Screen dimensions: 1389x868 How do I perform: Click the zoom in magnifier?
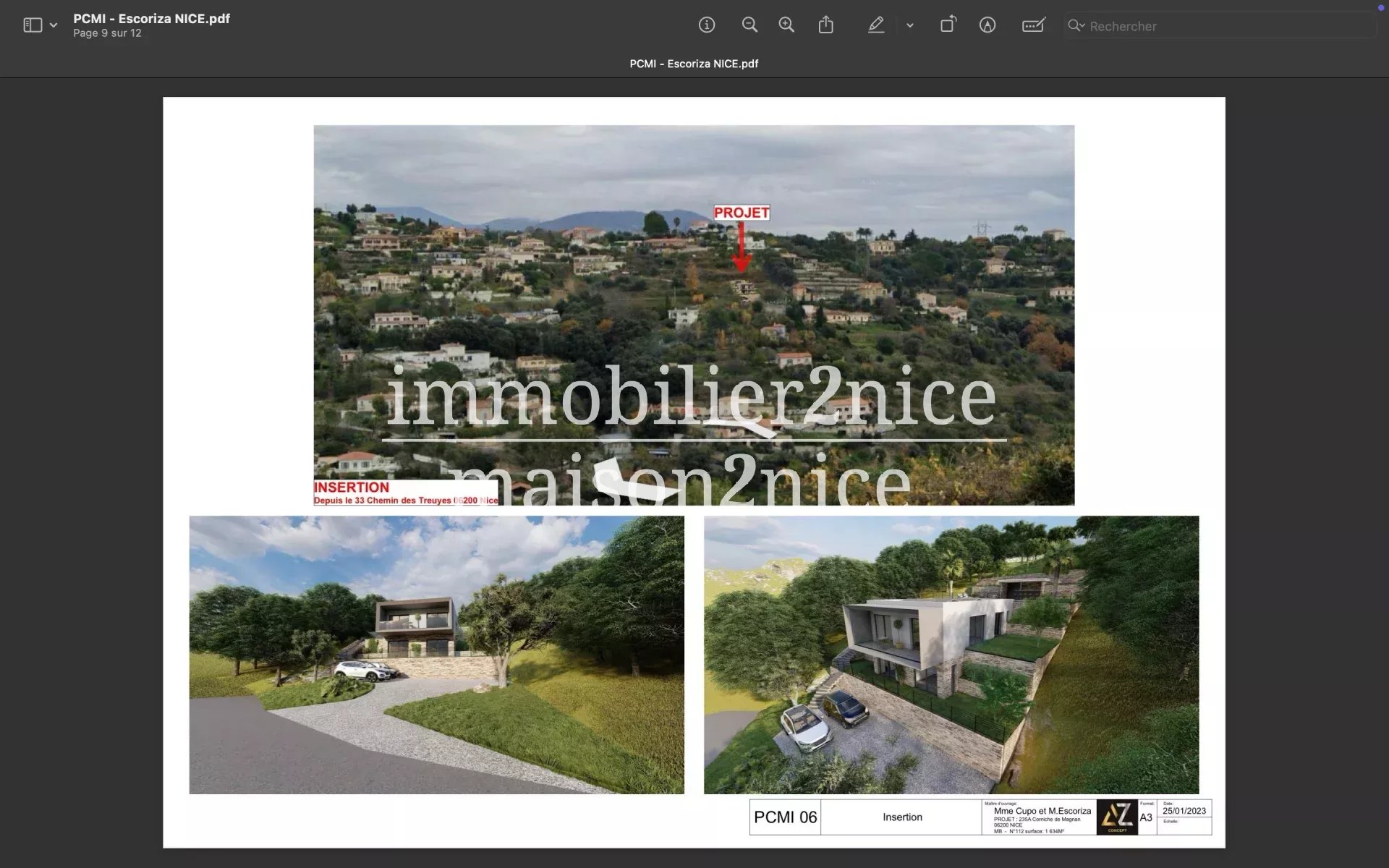786,25
